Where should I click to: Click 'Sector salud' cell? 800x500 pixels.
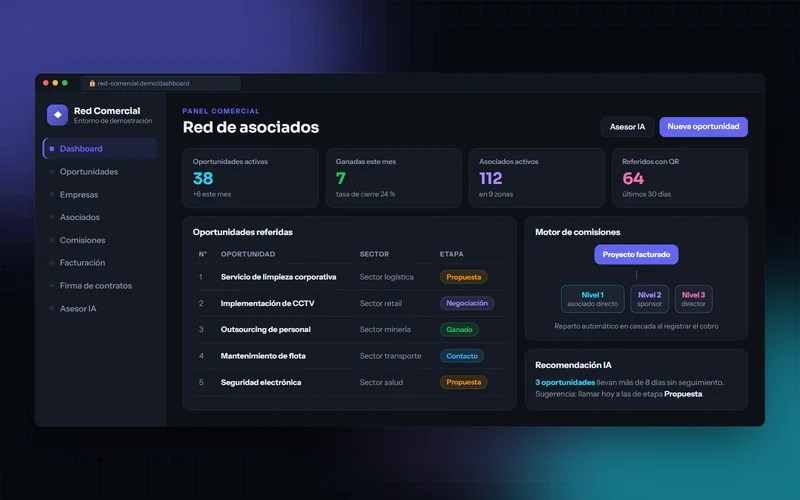click(x=381, y=382)
